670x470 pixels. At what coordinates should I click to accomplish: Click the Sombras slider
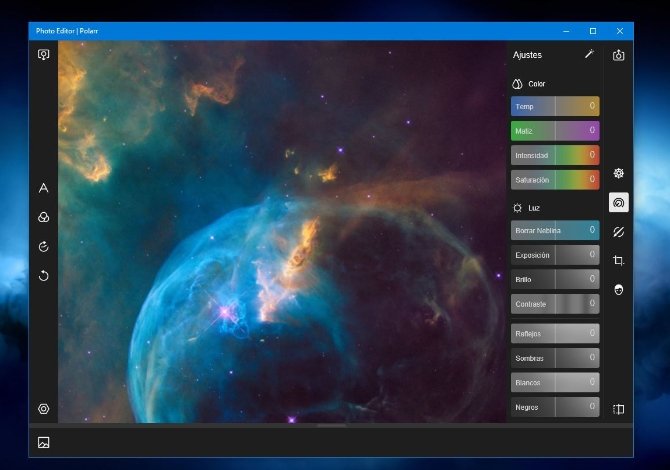pos(555,358)
